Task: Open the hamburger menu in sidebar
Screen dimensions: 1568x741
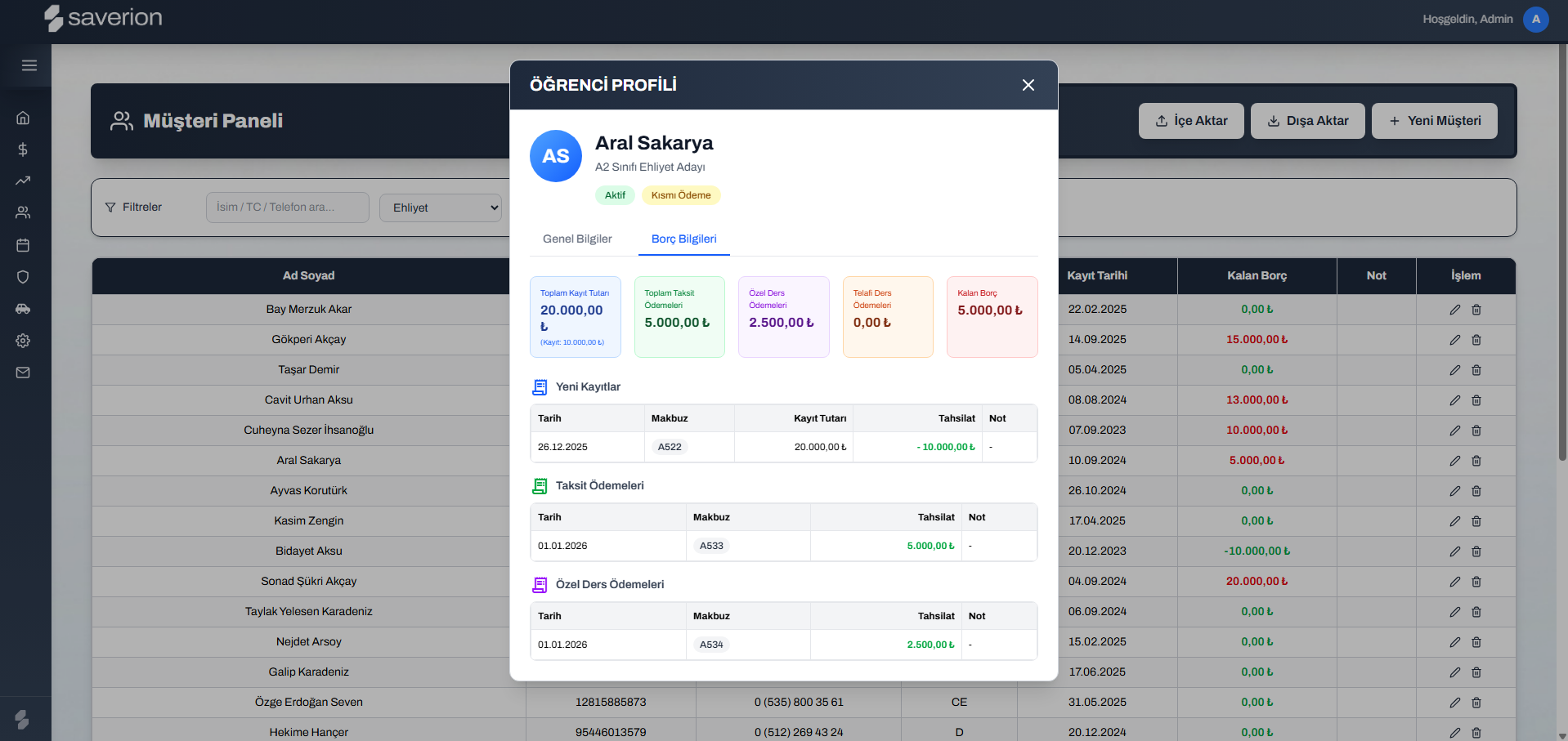Action: pyautogui.click(x=29, y=65)
